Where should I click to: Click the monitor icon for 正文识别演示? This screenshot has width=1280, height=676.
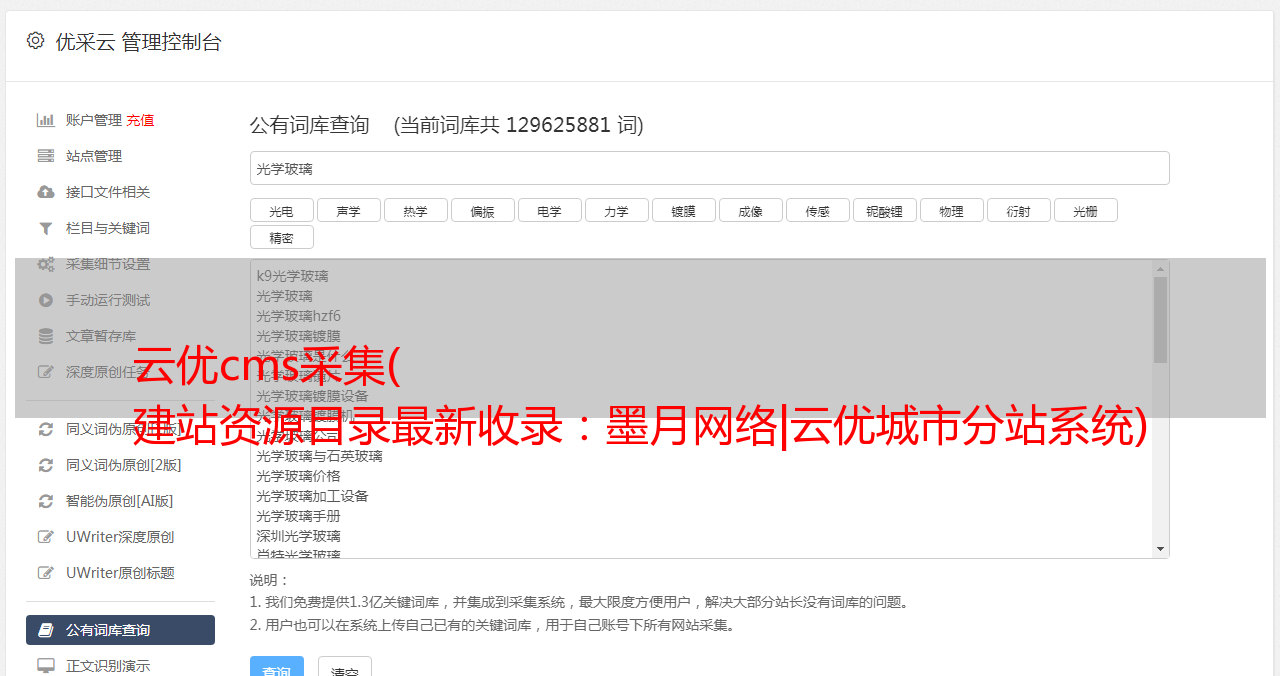[x=46, y=665]
